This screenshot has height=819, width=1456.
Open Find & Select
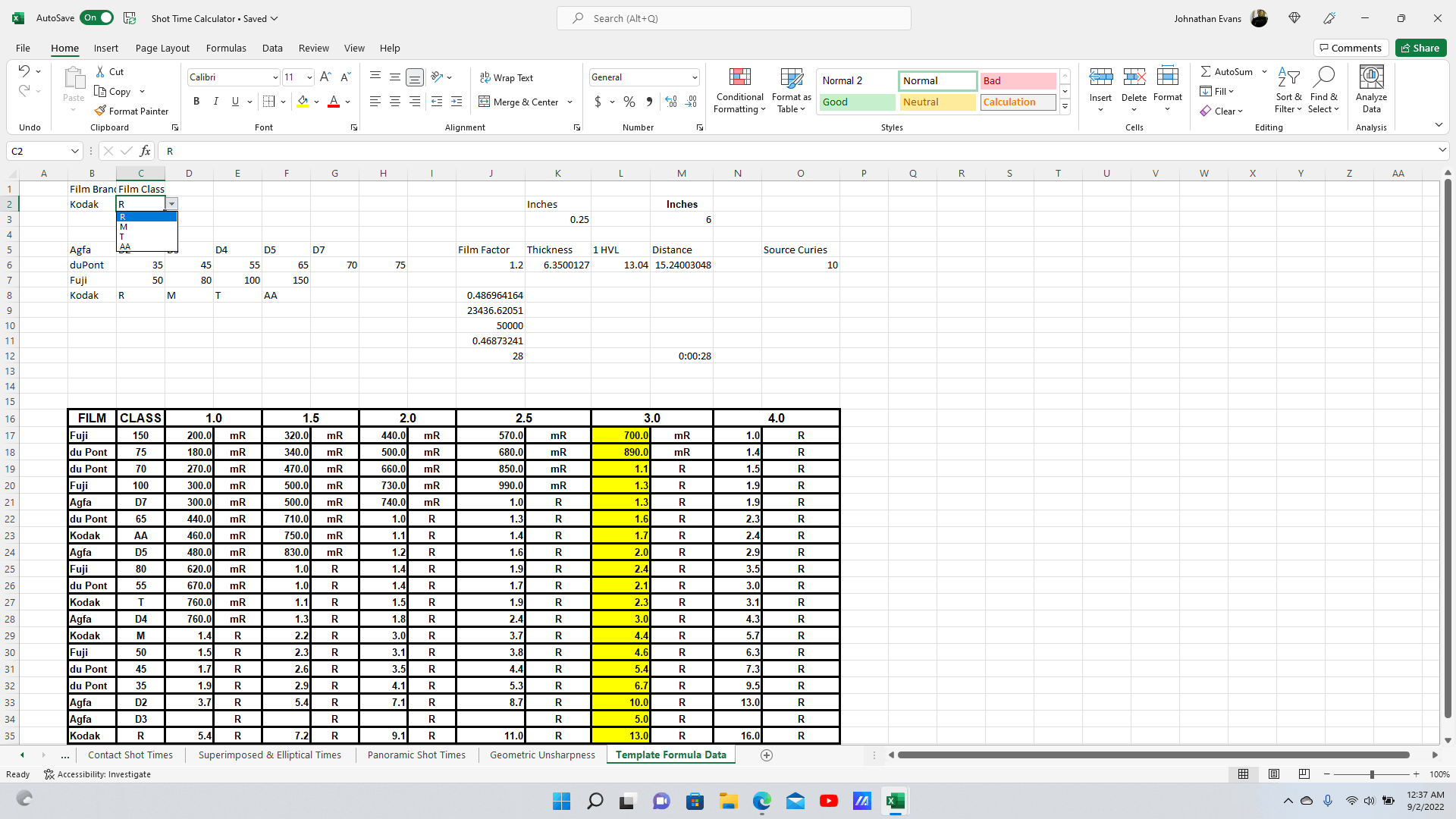click(x=1323, y=91)
